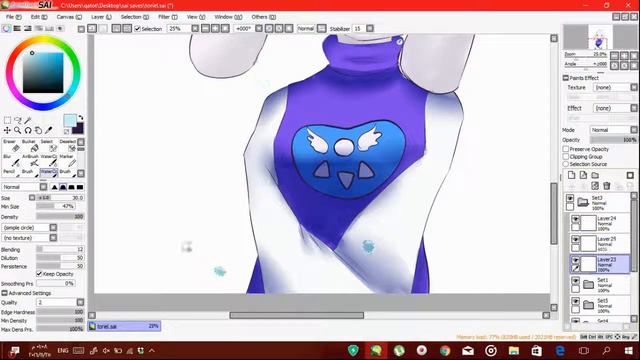Select the Magic Wand tool
Viewport: 640px width, 360px height.
coord(28,120)
